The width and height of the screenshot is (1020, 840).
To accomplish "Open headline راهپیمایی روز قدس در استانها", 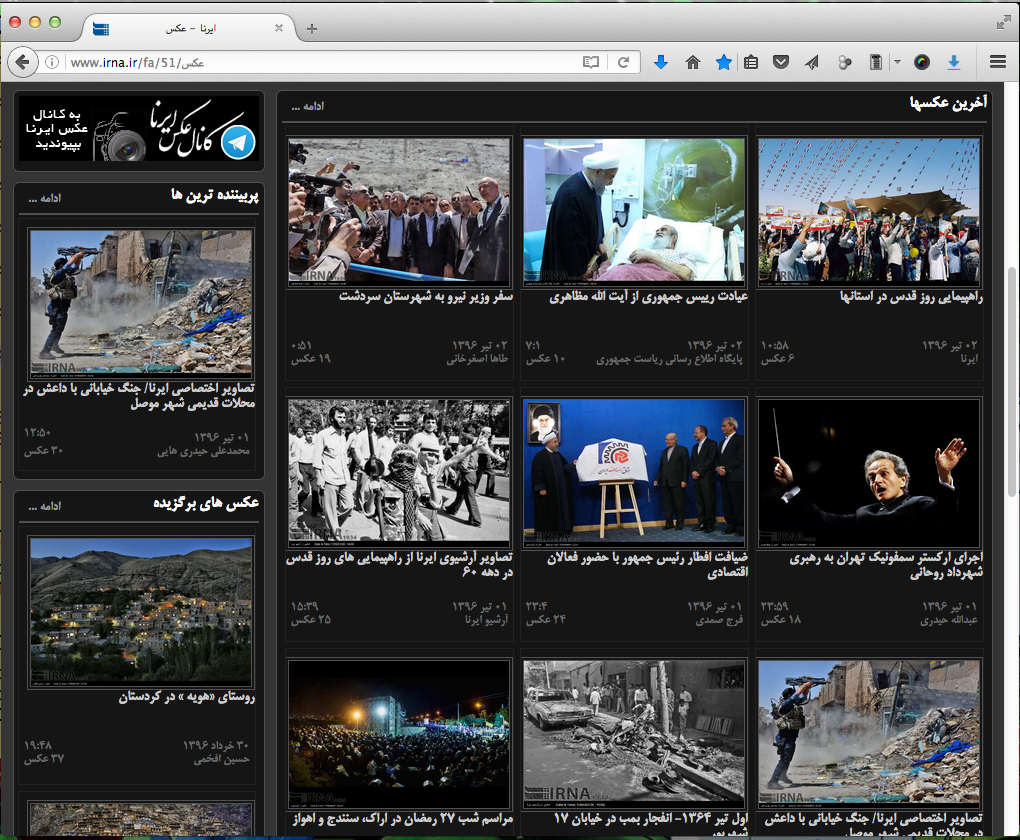I will (911, 297).
